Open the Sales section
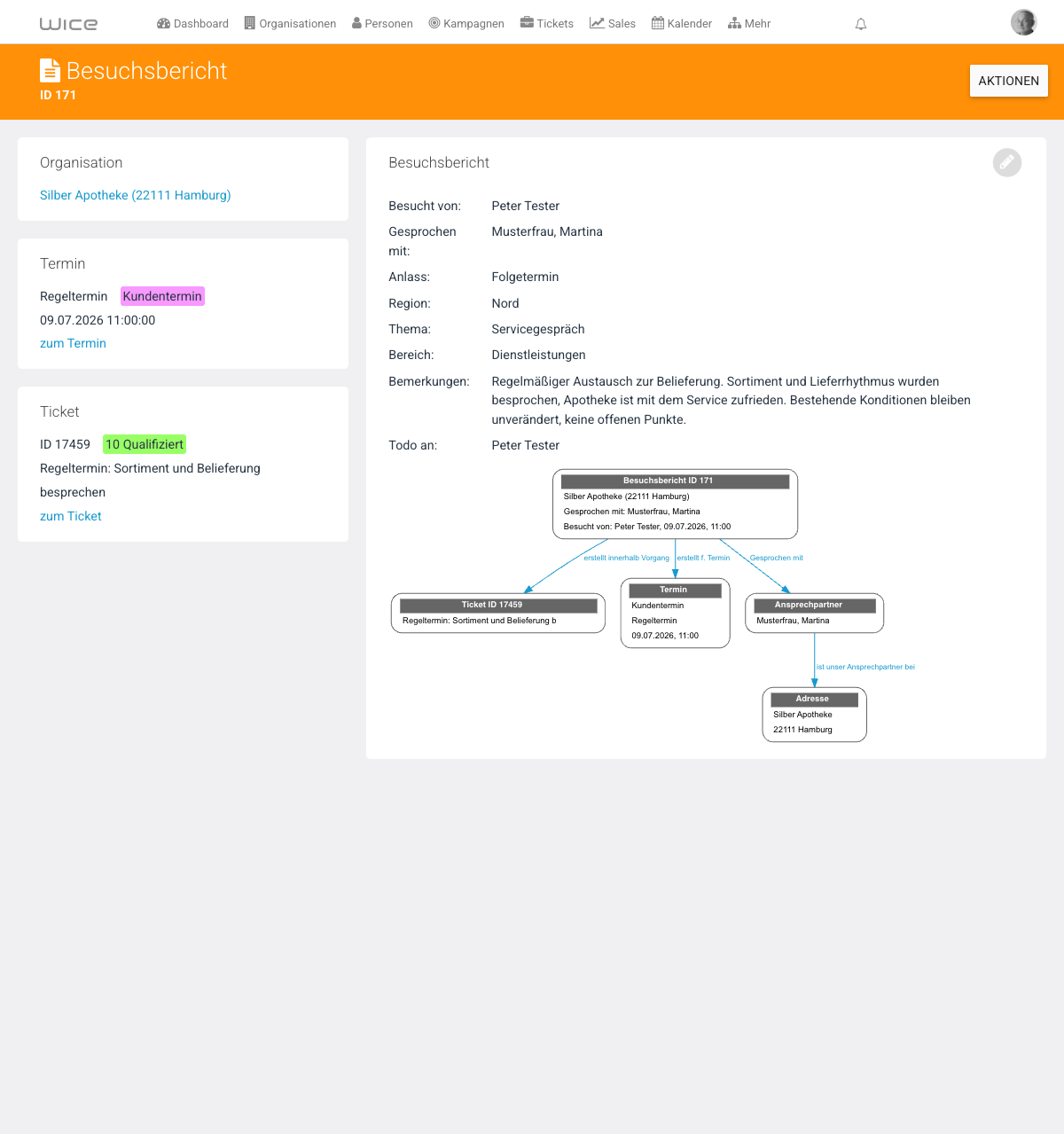 (613, 24)
